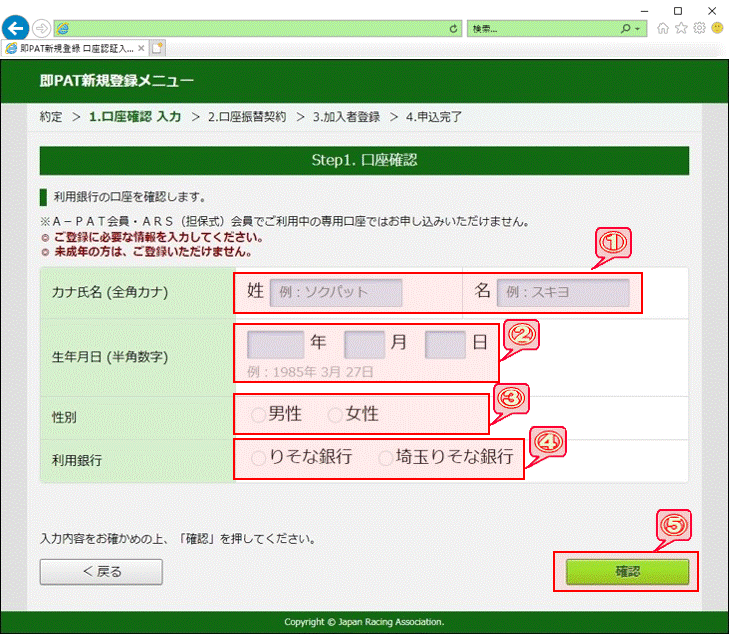This screenshot has width=730, height=634.
Task: Open a new browser tab
Action: 157,48
